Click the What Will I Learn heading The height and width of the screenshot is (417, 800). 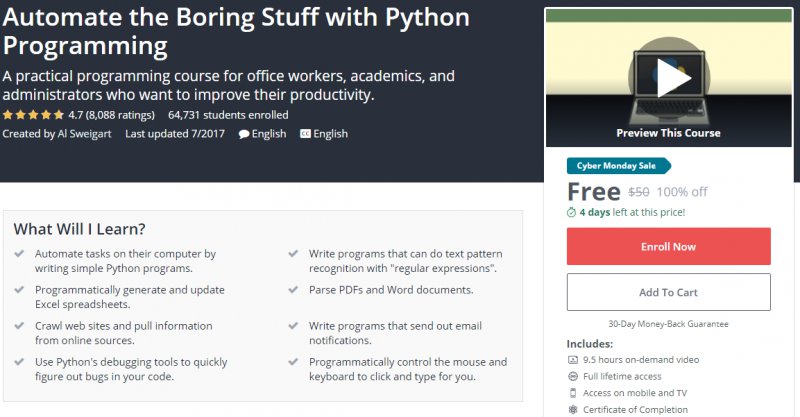[79, 228]
